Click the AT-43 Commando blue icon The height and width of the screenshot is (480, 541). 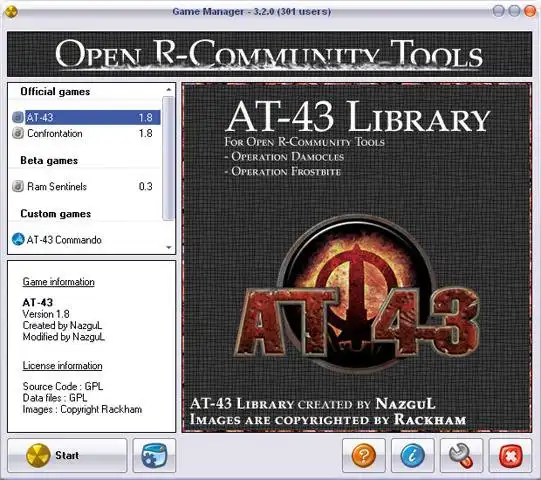point(18,239)
